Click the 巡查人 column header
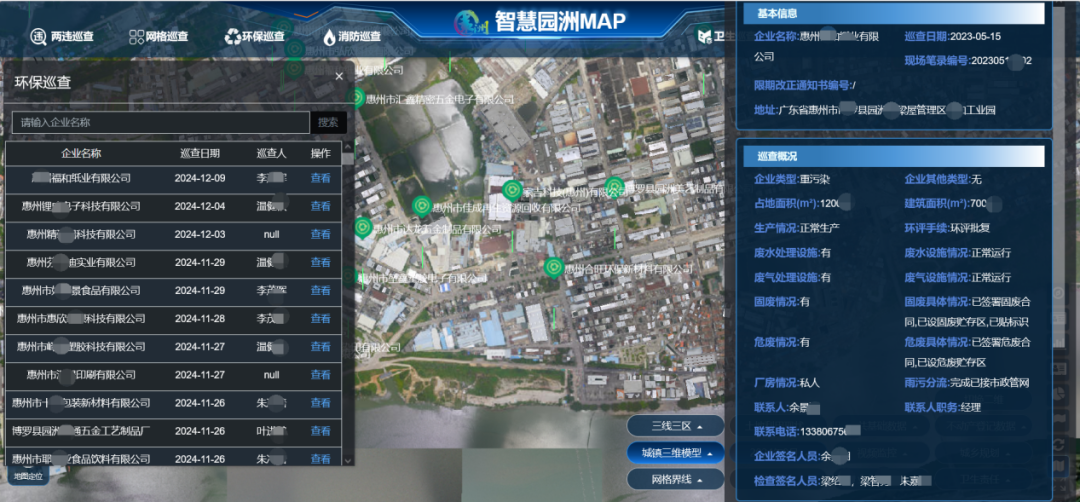The image size is (1080, 502). pyautogui.click(x=271, y=154)
